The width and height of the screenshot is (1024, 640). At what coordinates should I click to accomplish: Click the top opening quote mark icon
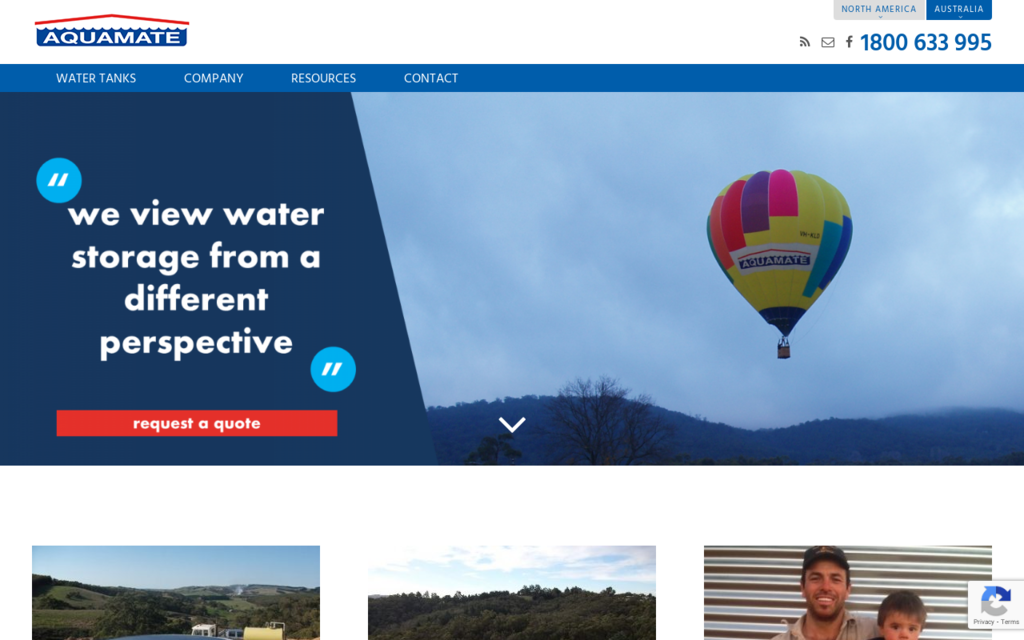coord(59,180)
